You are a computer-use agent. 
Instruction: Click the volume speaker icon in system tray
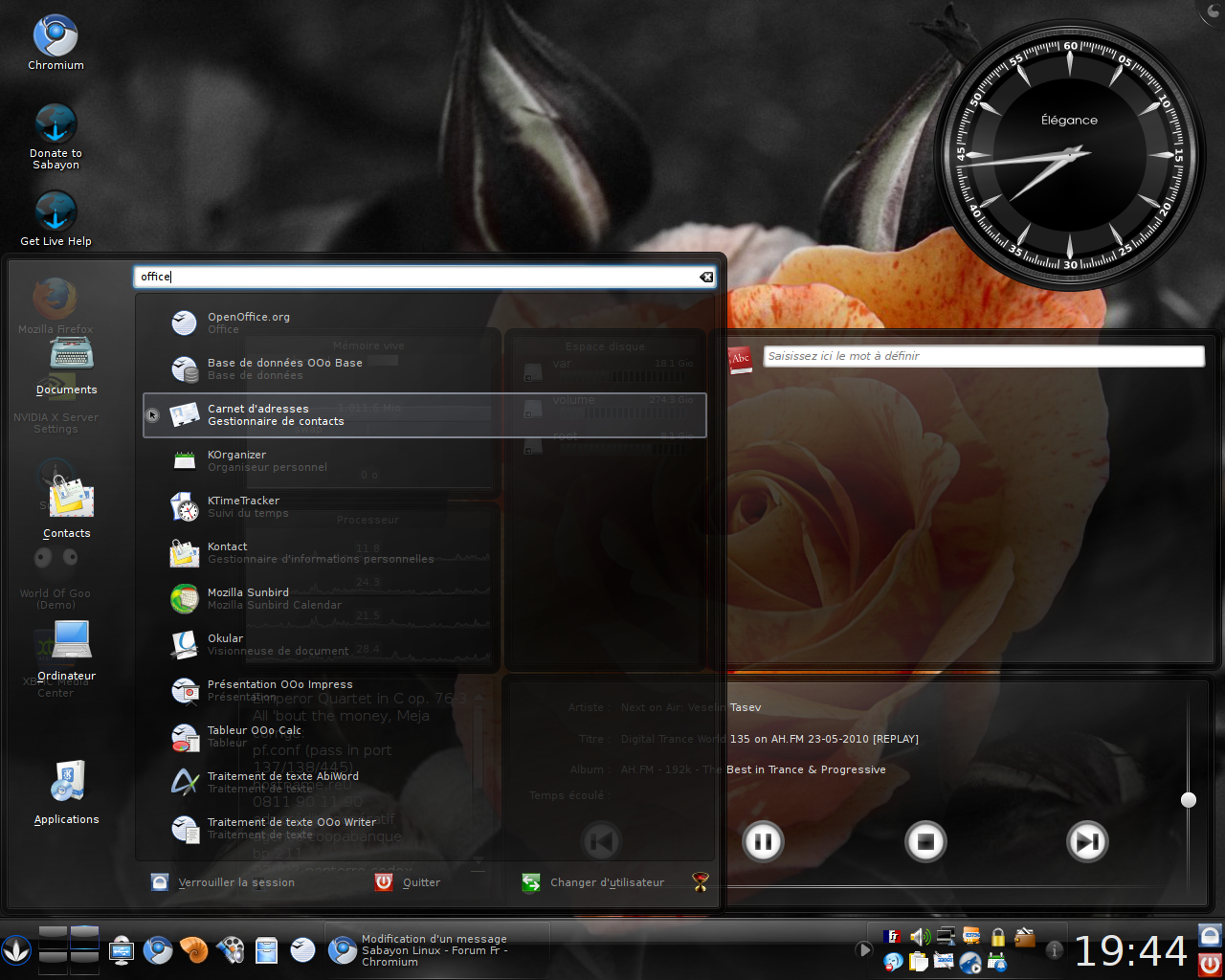(x=920, y=937)
